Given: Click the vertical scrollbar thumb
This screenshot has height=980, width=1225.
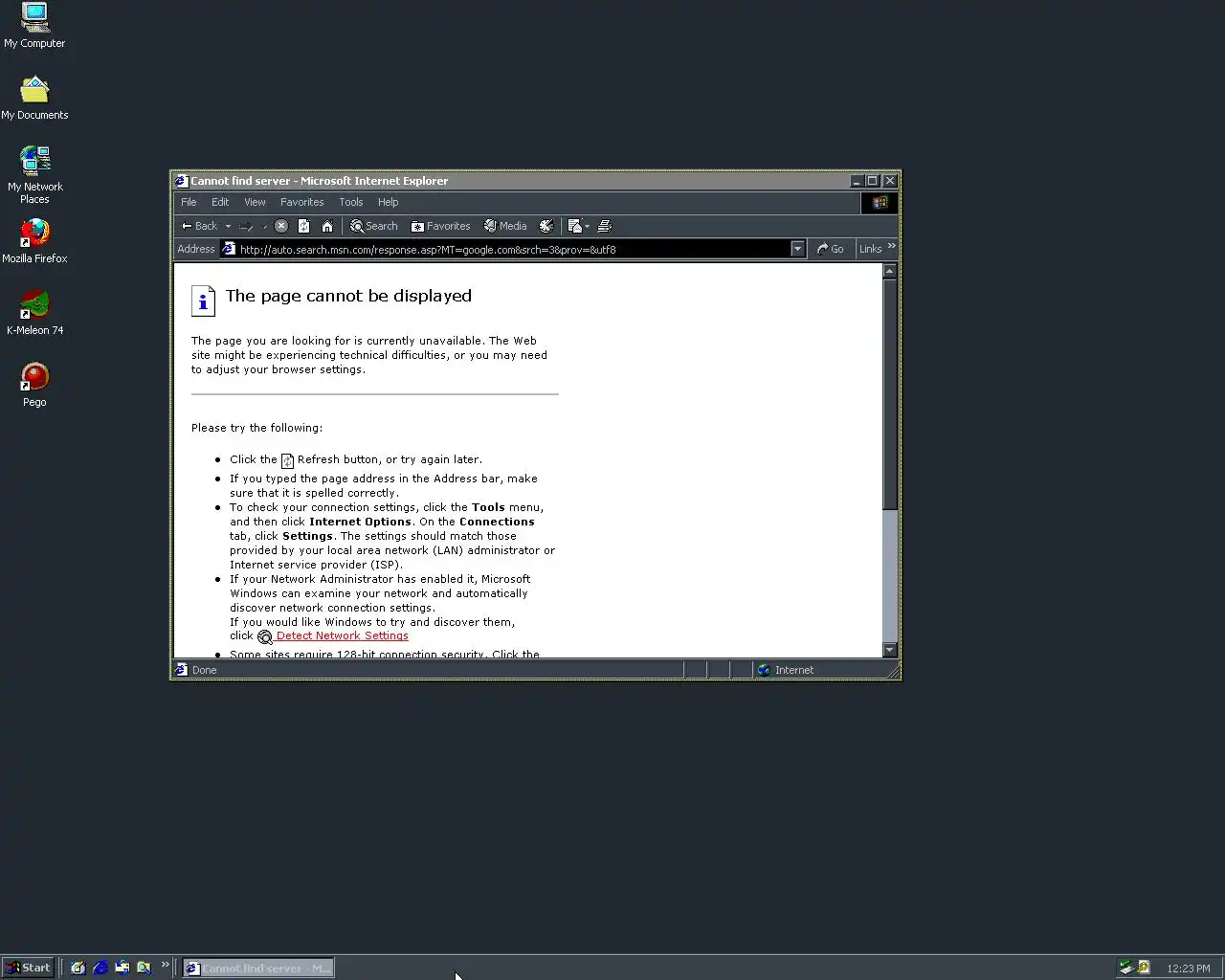Looking at the screenshot, I should pyautogui.click(x=890, y=394).
